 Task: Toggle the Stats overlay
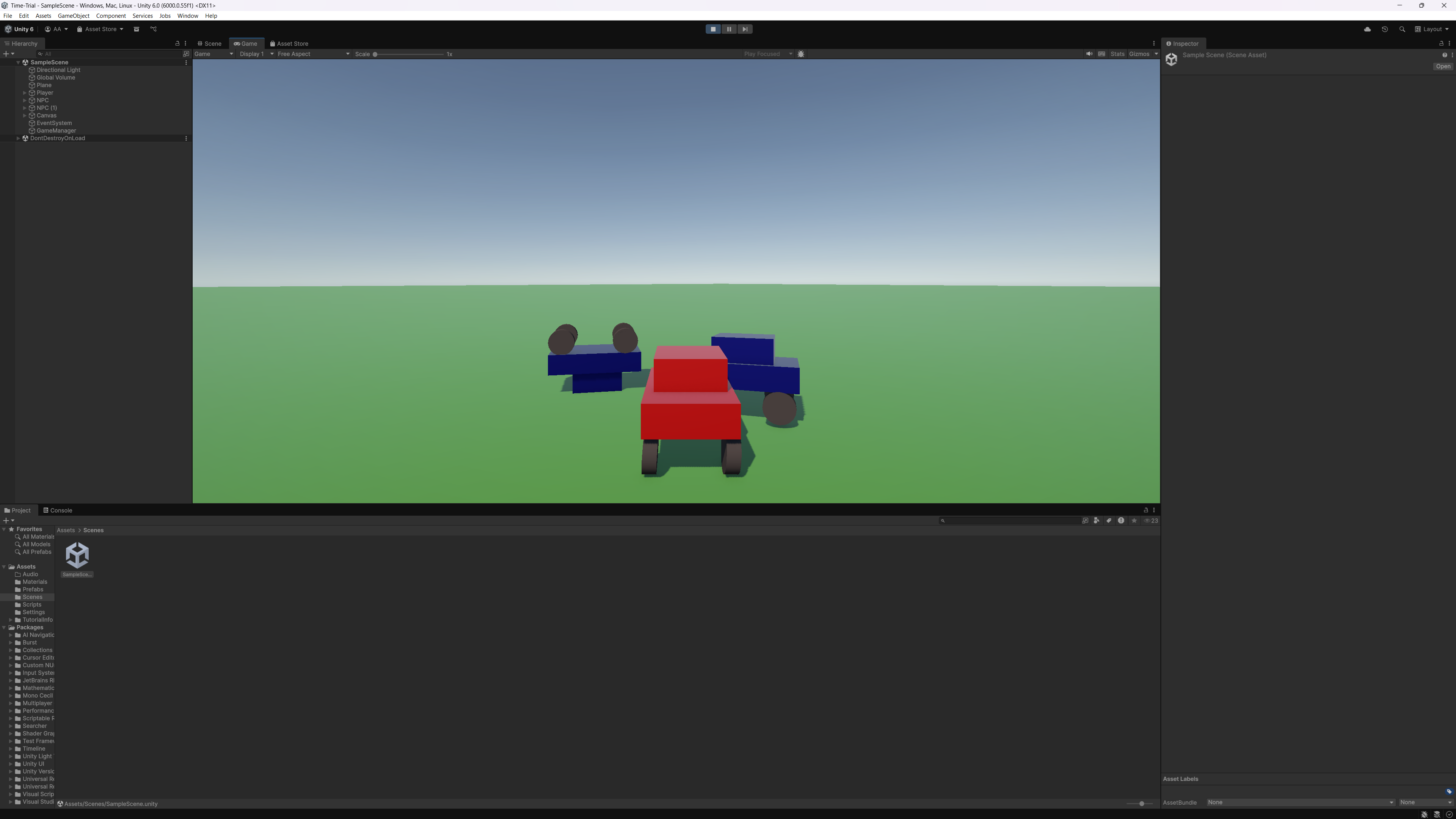click(x=1117, y=54)
